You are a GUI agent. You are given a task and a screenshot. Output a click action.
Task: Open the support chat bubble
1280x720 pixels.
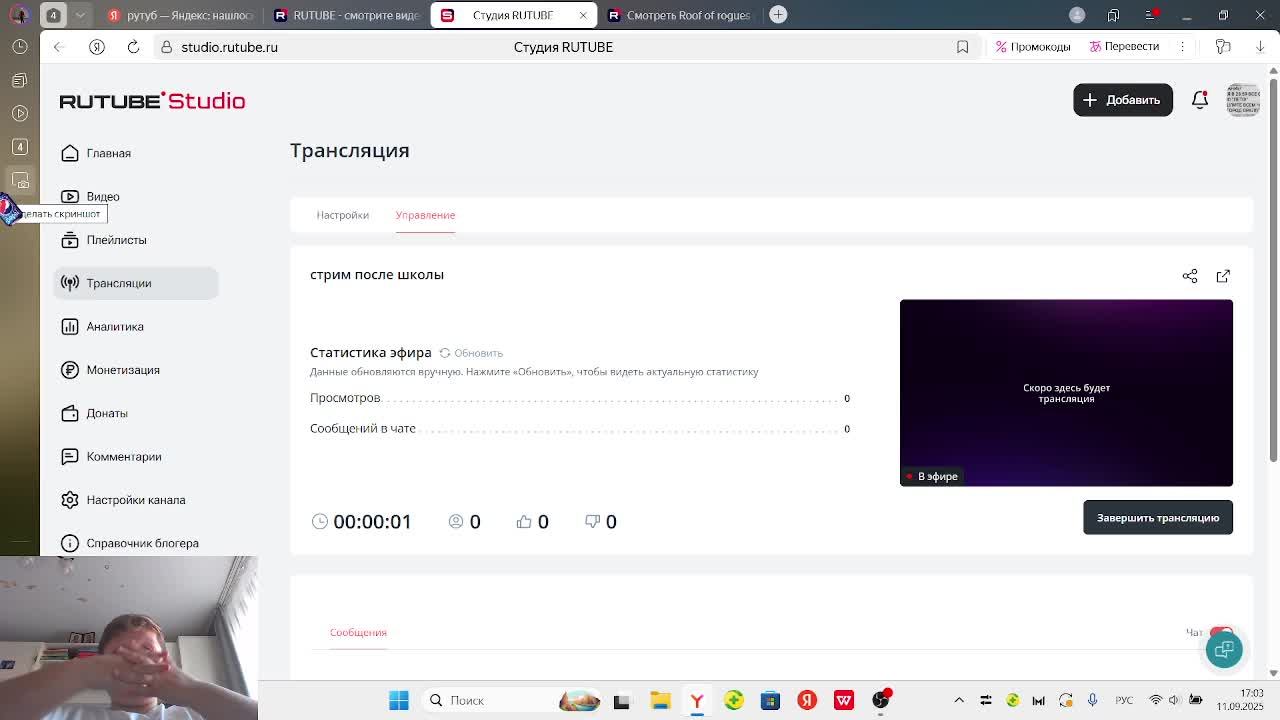pyautogui.click(x=1224, y=650)
